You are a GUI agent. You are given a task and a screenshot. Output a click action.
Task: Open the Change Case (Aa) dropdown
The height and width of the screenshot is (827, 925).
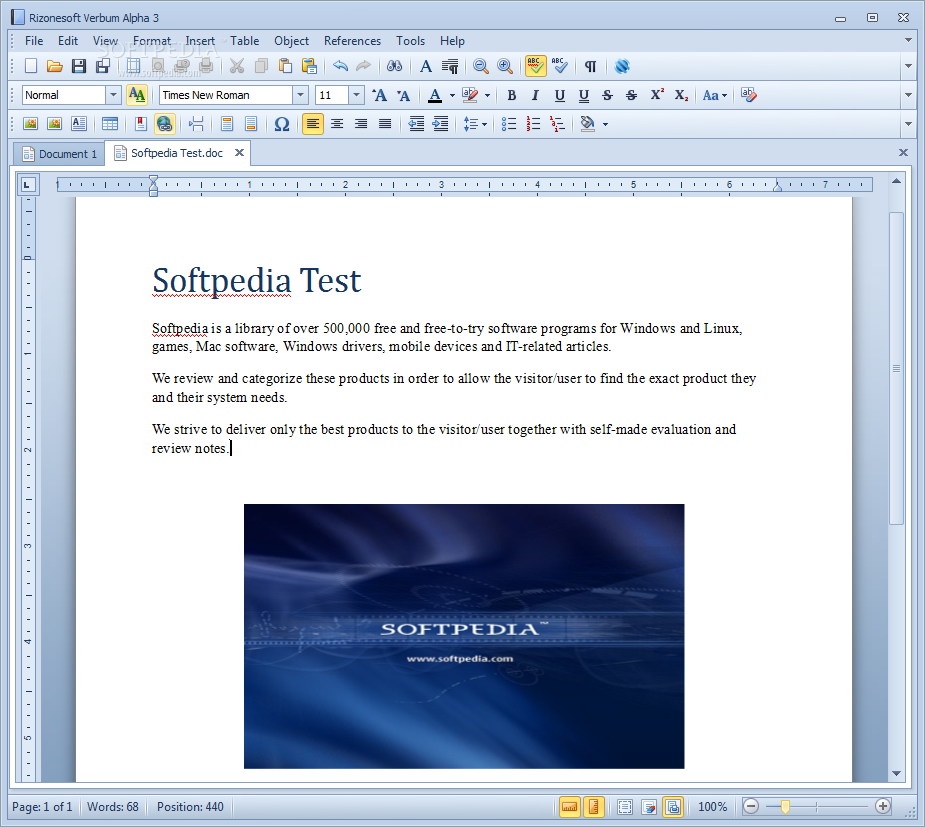tap(714, 95)
